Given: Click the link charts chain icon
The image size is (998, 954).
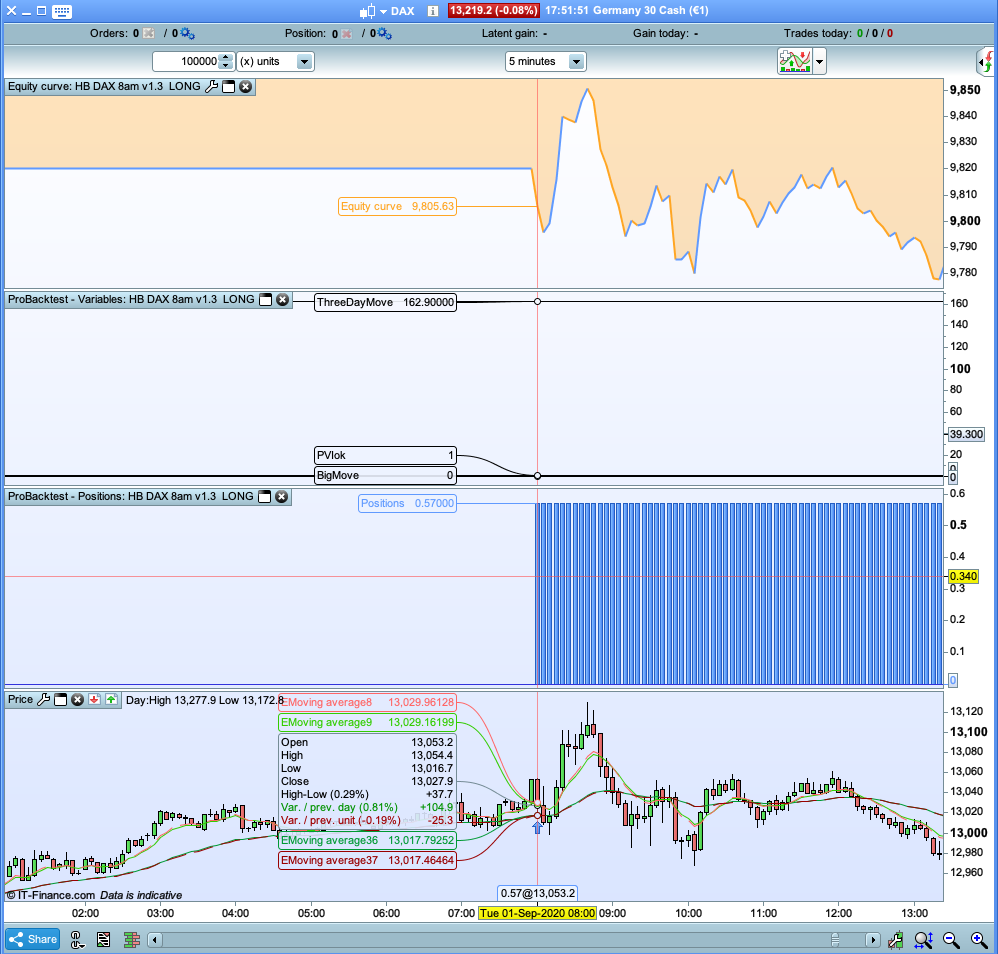Looking at the screenshot, I should point(77,939).
